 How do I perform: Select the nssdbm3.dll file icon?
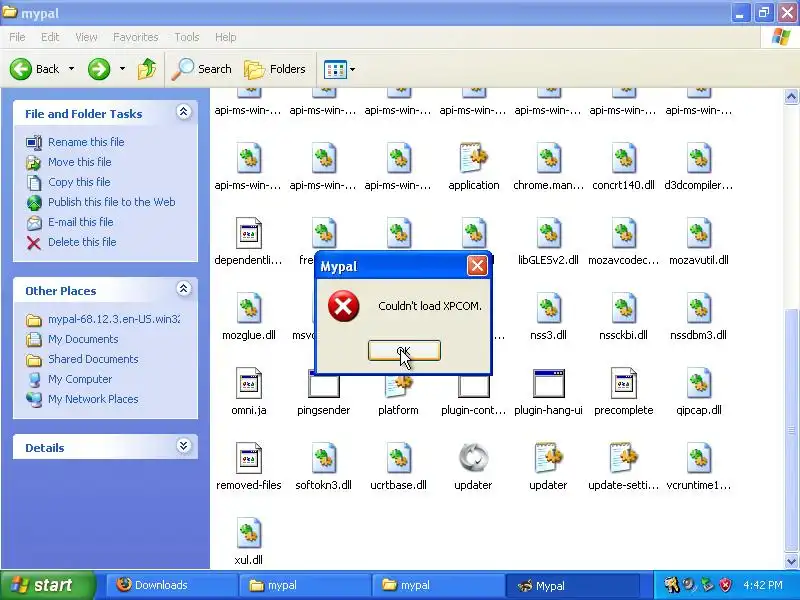[698, 308]
